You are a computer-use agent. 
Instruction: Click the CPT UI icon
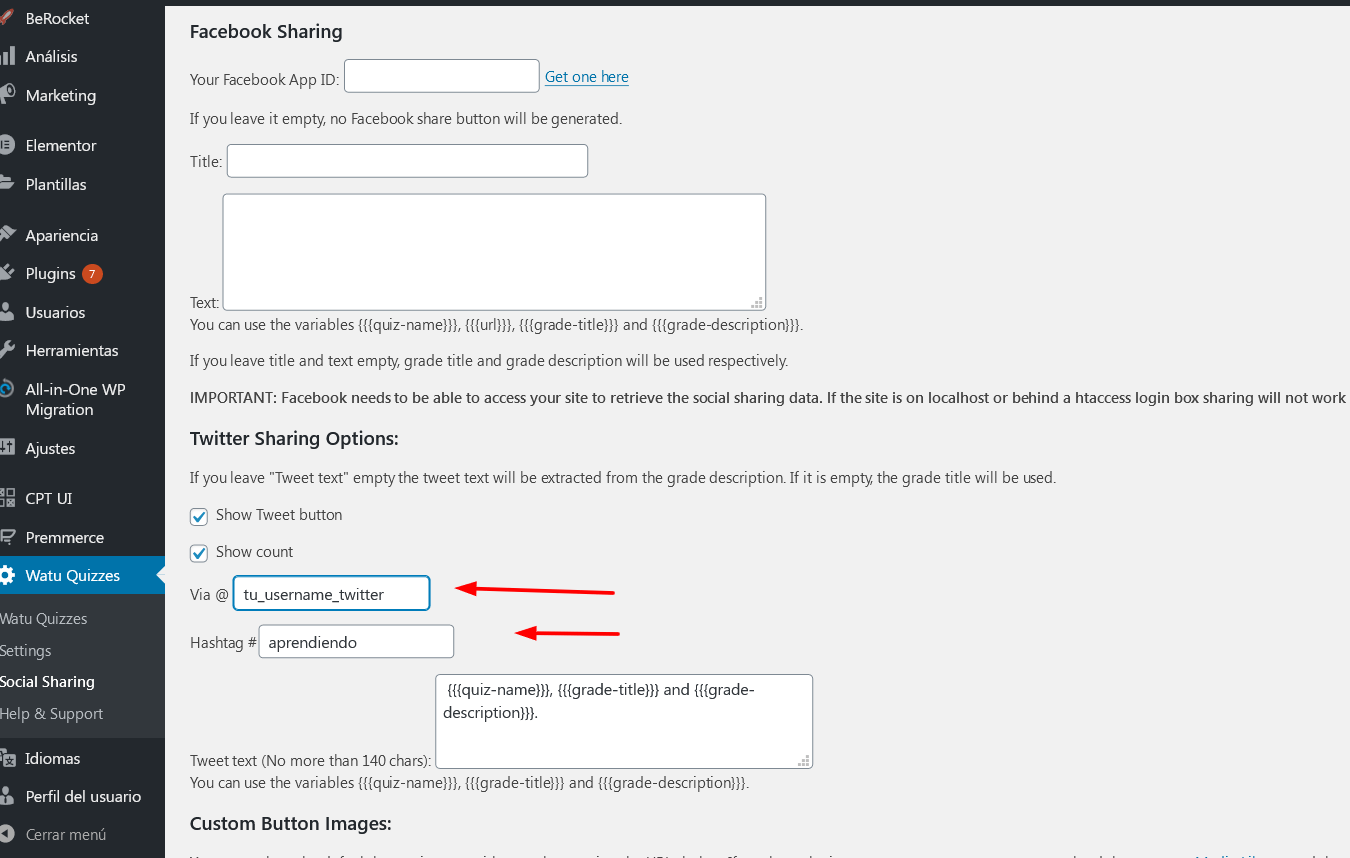[x=7, y=498]
